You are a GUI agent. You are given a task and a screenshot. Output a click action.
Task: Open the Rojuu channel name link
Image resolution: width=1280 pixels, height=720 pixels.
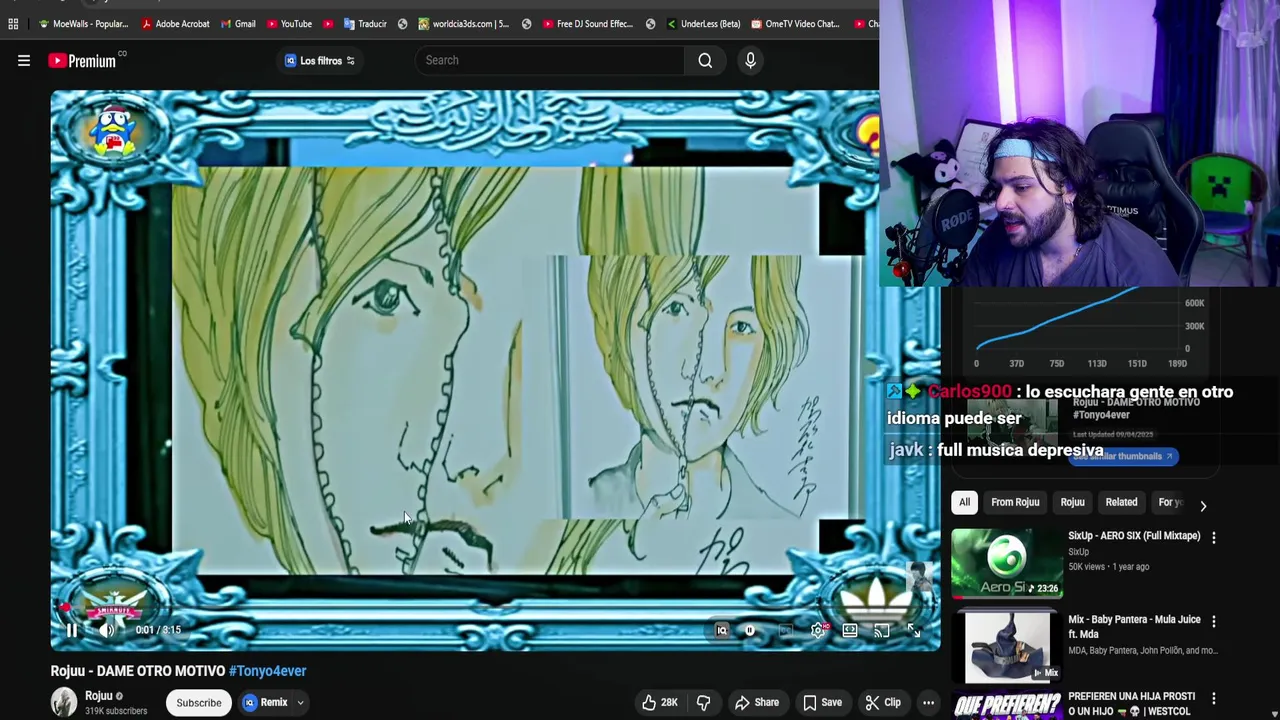point(98,696)
